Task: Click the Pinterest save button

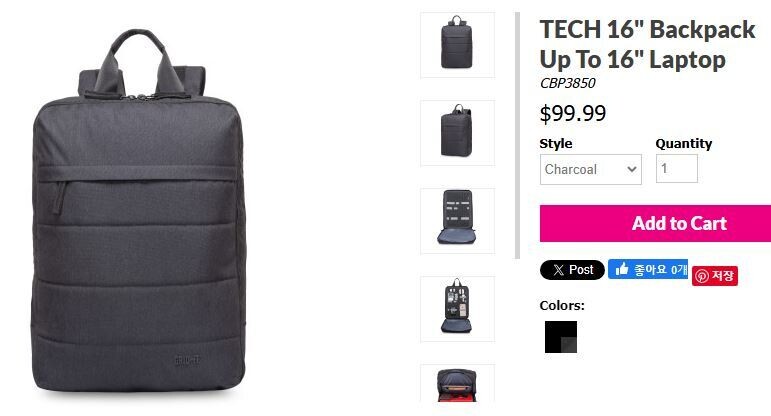Action: (x=715, y=276)
